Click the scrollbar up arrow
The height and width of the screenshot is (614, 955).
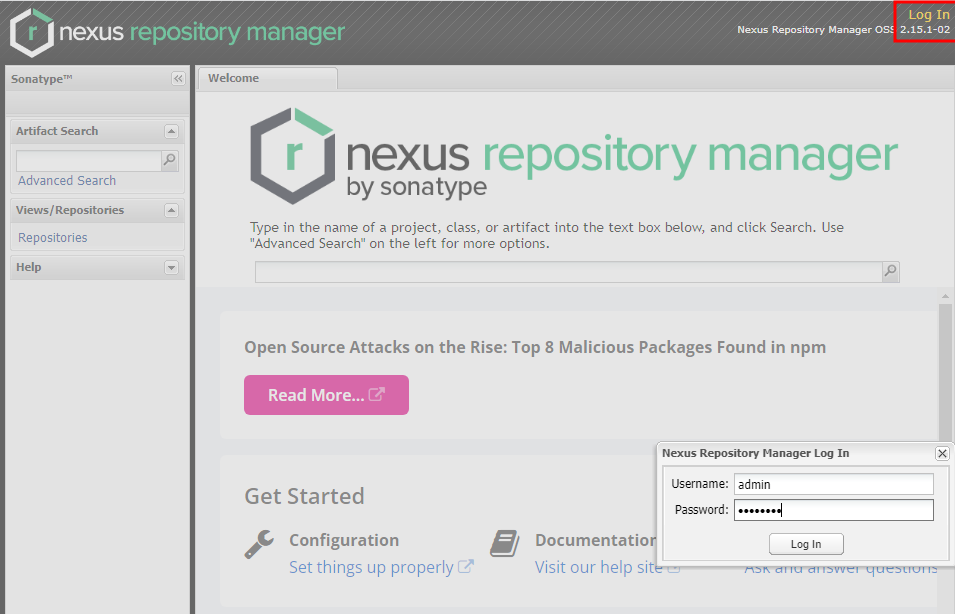[945, 297]
